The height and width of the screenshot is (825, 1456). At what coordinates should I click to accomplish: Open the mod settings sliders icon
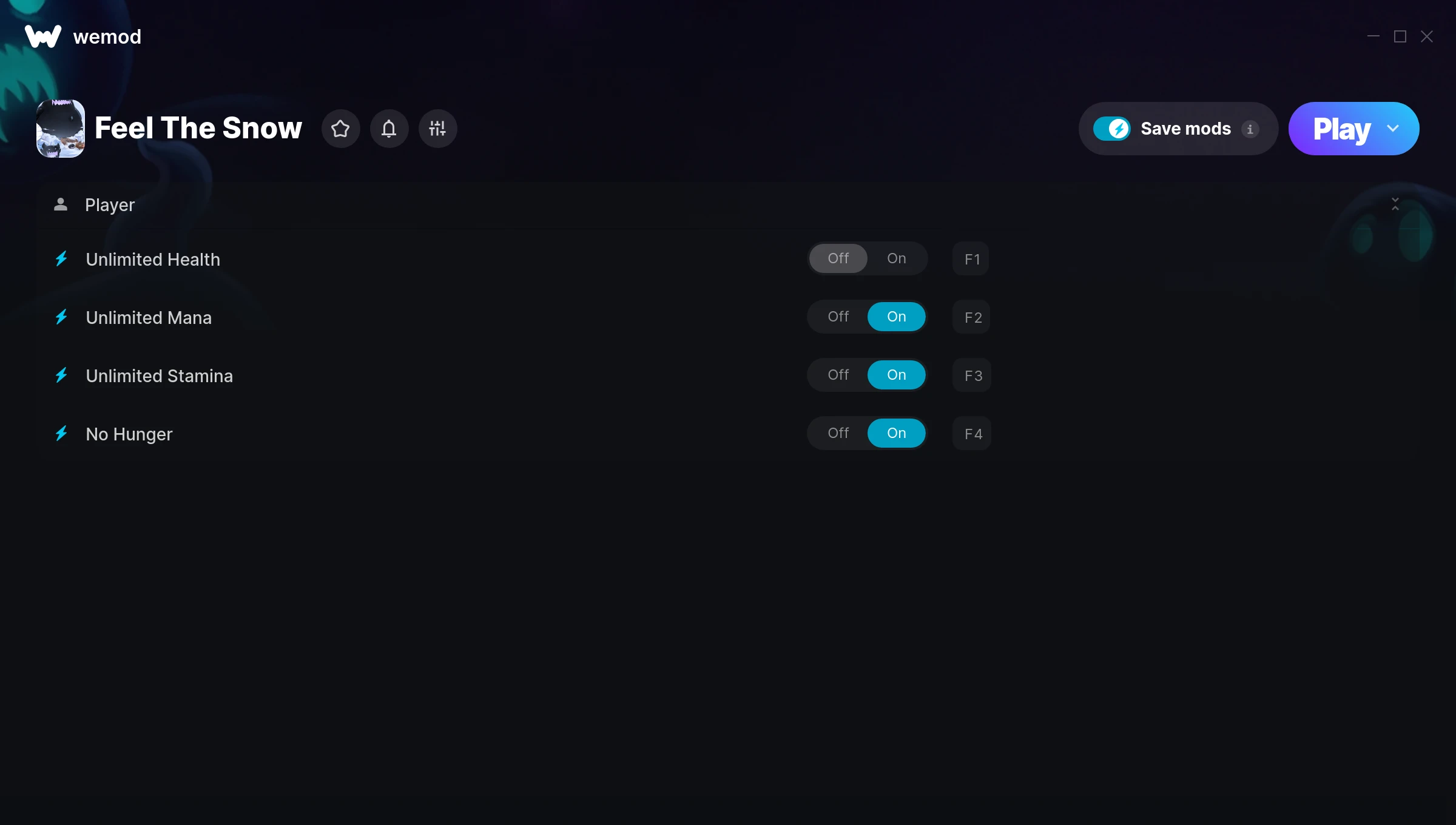(x=437, y=129)
